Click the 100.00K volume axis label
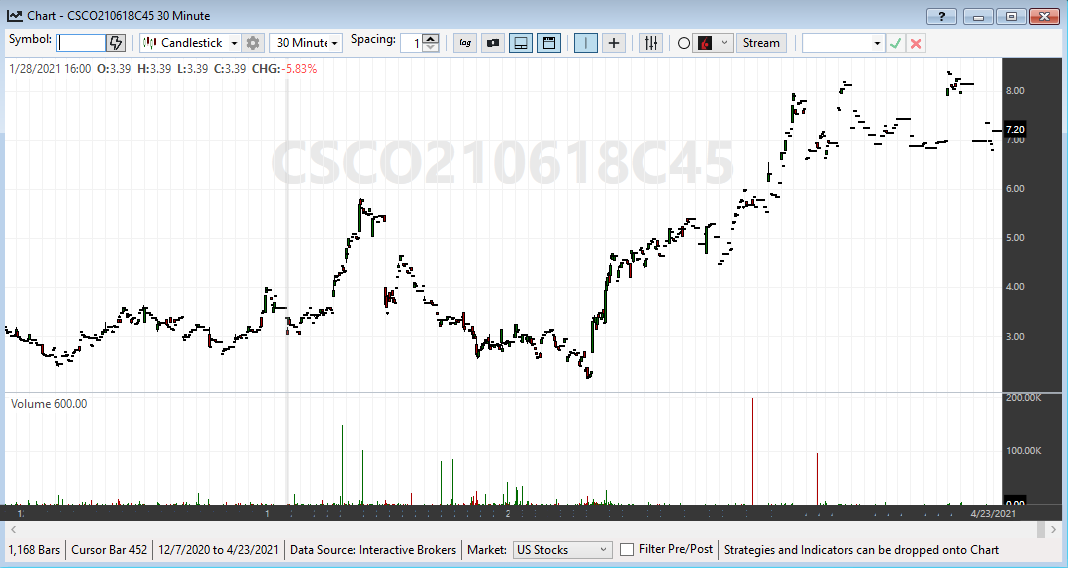Screen dimensions: 1068x568 [1024, 450]
